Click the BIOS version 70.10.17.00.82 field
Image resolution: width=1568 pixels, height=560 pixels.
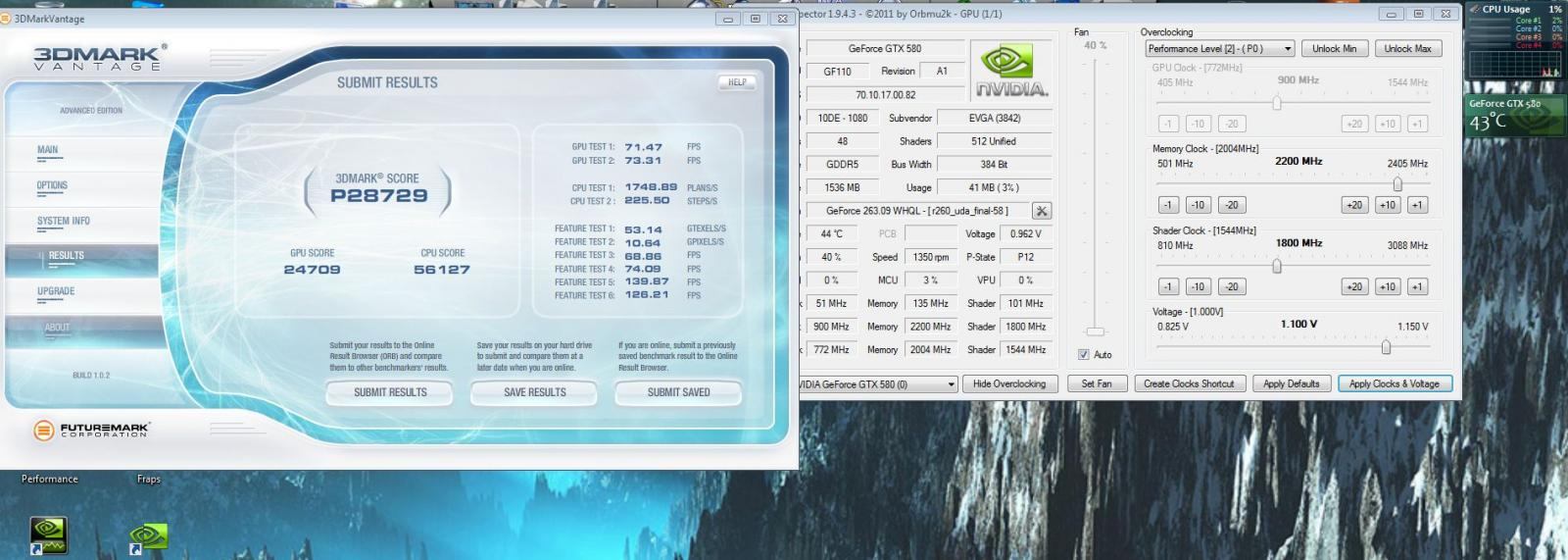point(884,95)
